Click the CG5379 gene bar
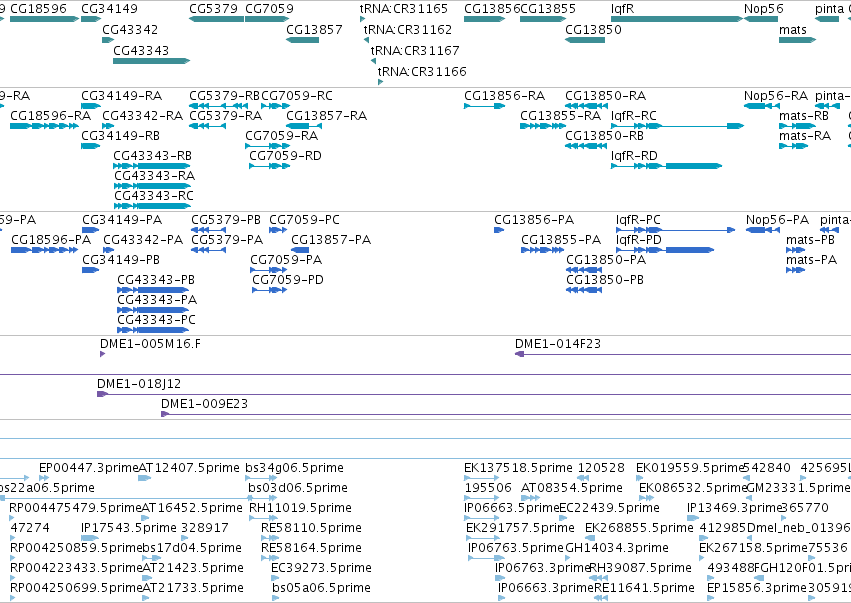The image size is (851, 603). (x=217, y=19)
